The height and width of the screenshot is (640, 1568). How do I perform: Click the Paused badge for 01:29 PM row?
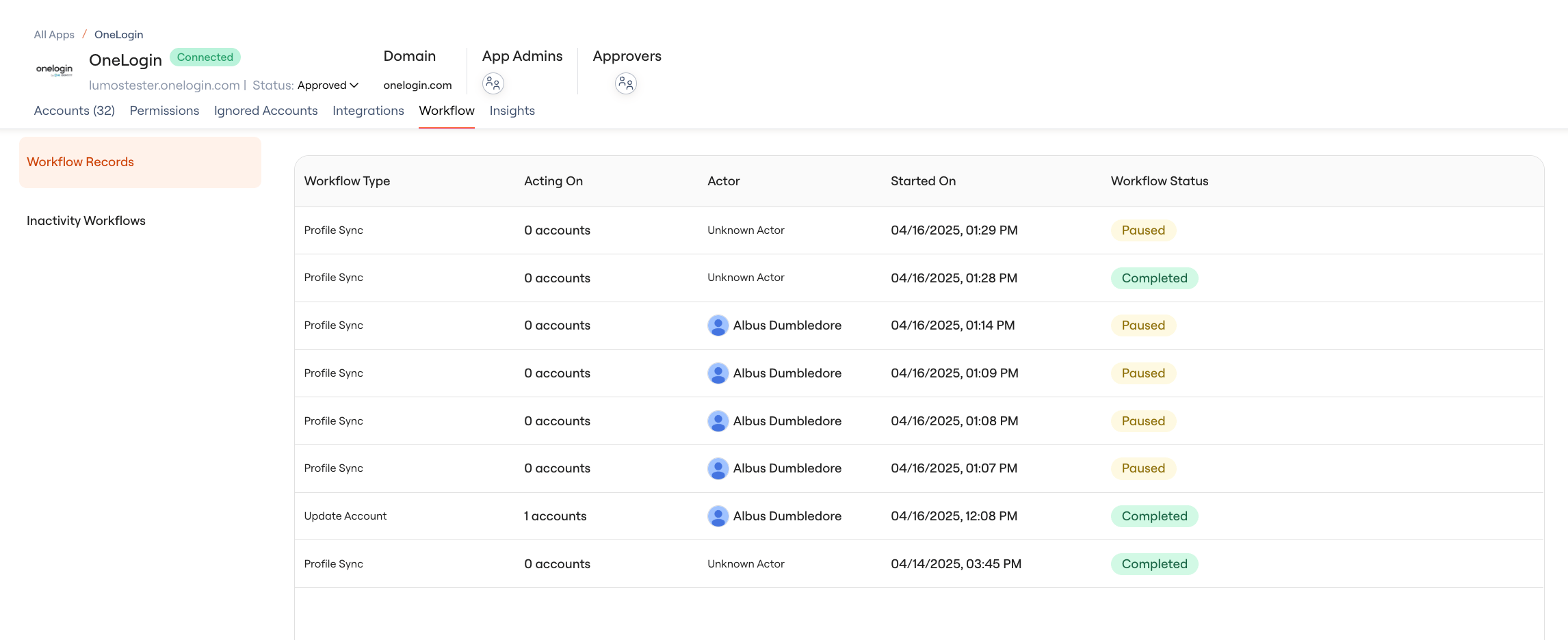(x=1143, y=230)
